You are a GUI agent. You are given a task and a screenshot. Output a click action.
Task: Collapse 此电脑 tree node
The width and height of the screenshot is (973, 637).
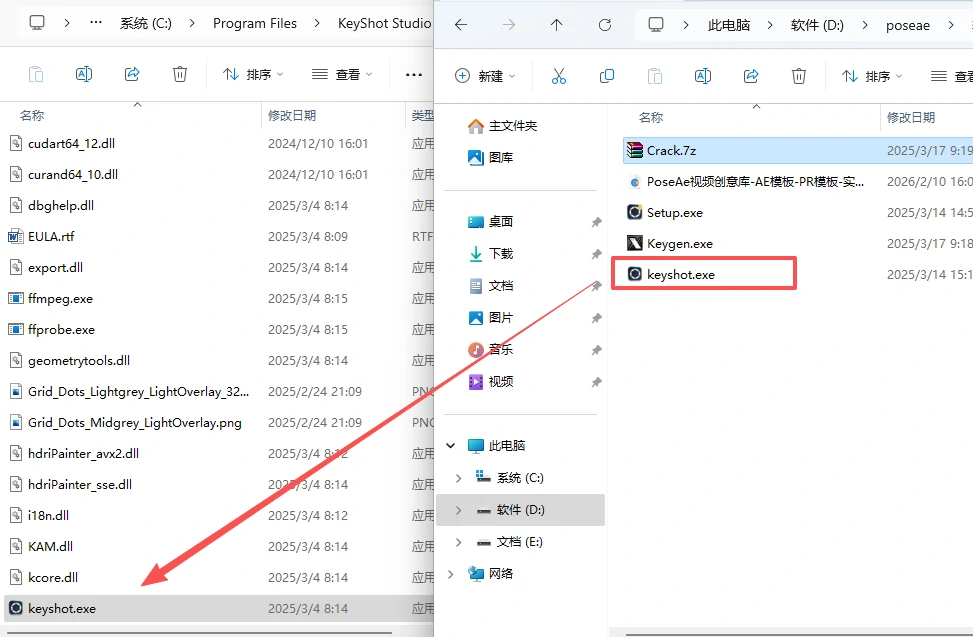[x=451, y=445]
